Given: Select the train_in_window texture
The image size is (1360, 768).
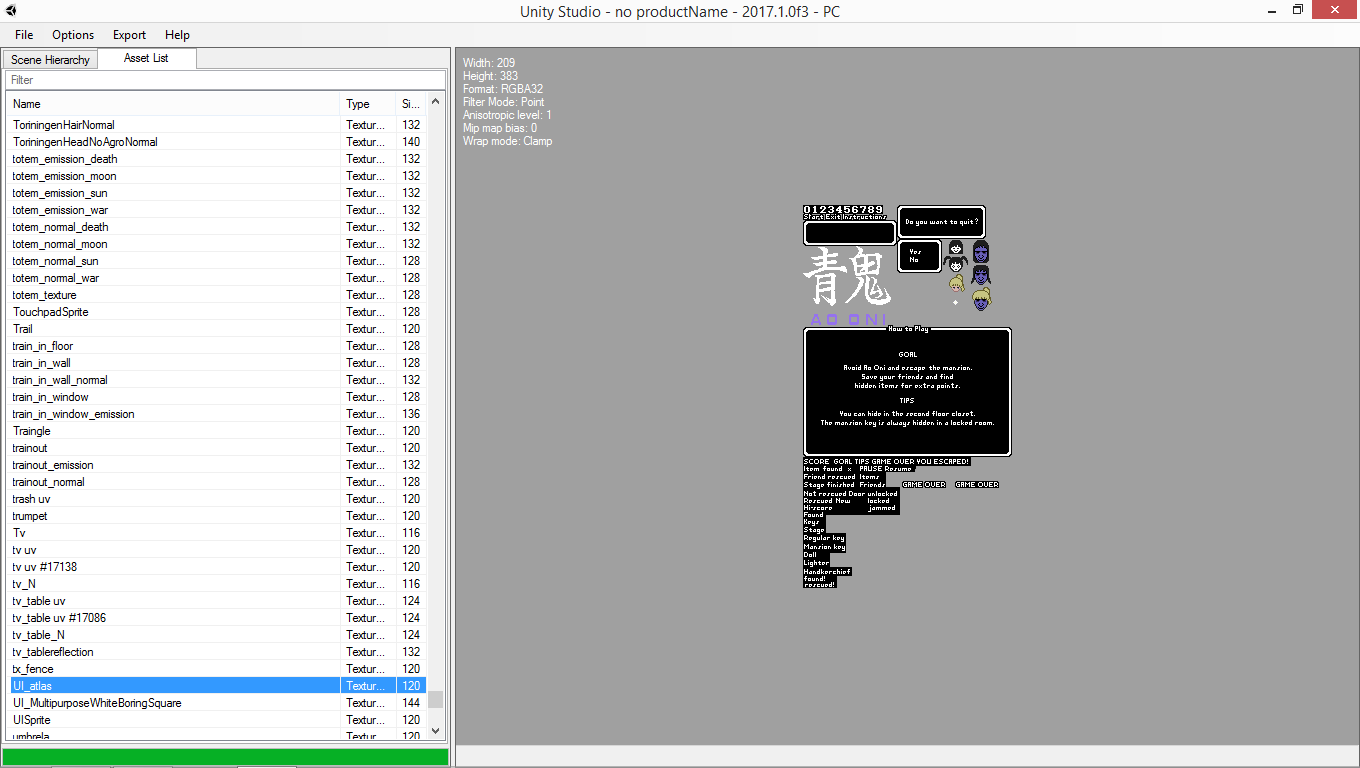Looking at the screenshot, I should (217, 397).
